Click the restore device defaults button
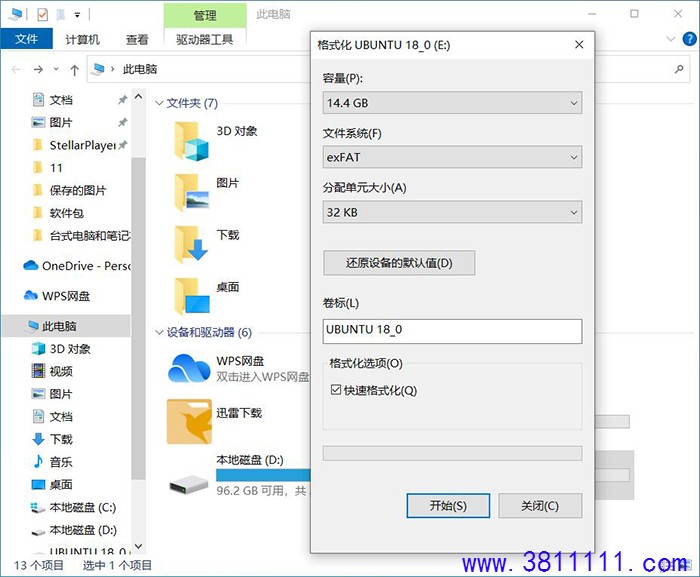700x577 pixels. pyautogui.click(x=399, y=263)
